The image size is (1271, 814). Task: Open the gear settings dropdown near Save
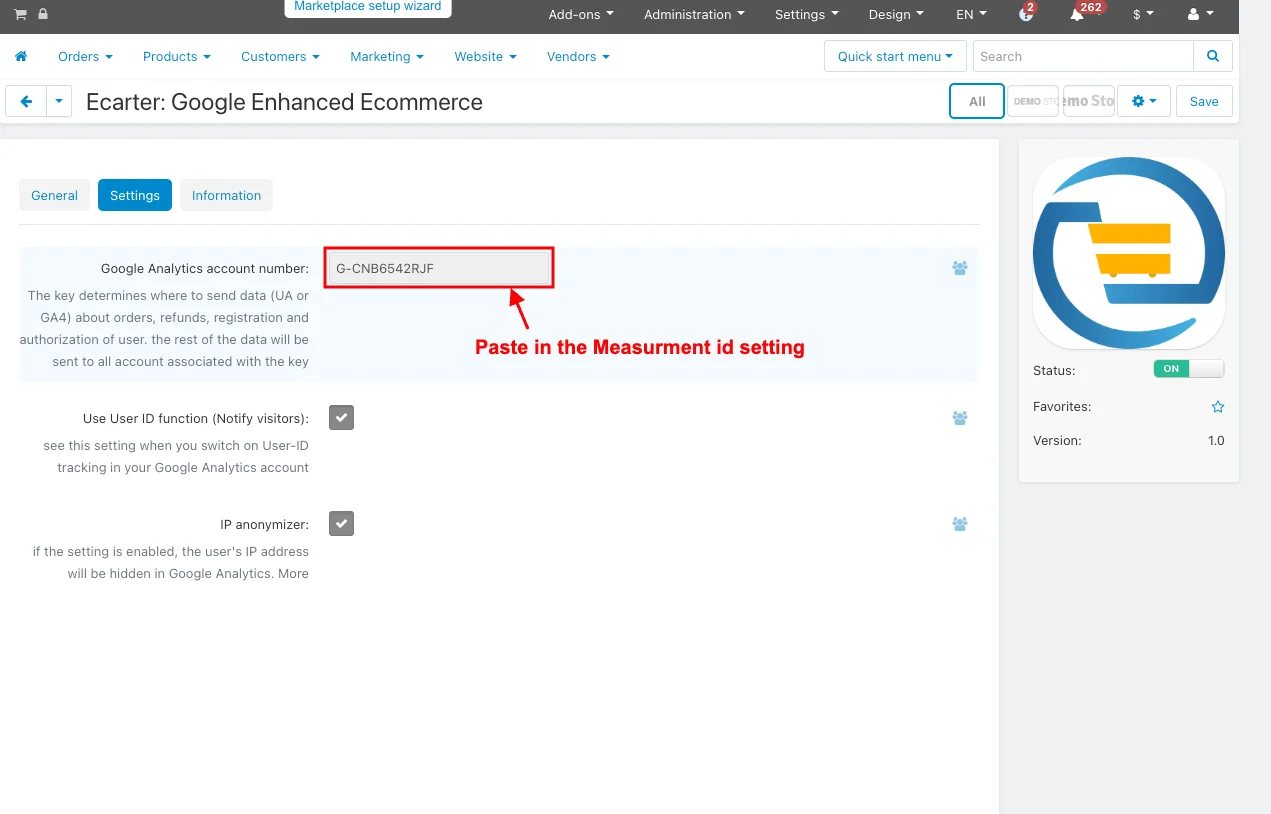(x=1143, y=101)
